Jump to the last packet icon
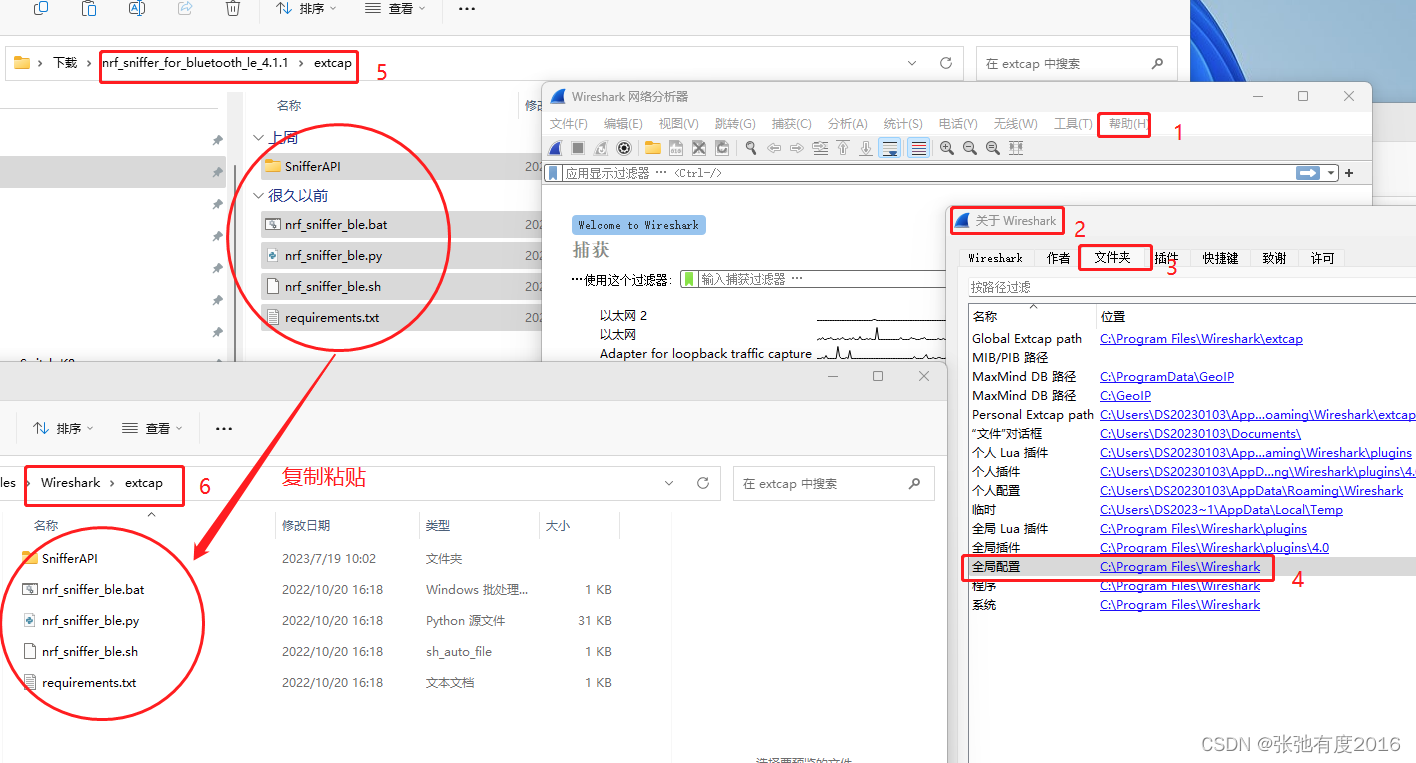1416x763 pixels. click(866, 148)
